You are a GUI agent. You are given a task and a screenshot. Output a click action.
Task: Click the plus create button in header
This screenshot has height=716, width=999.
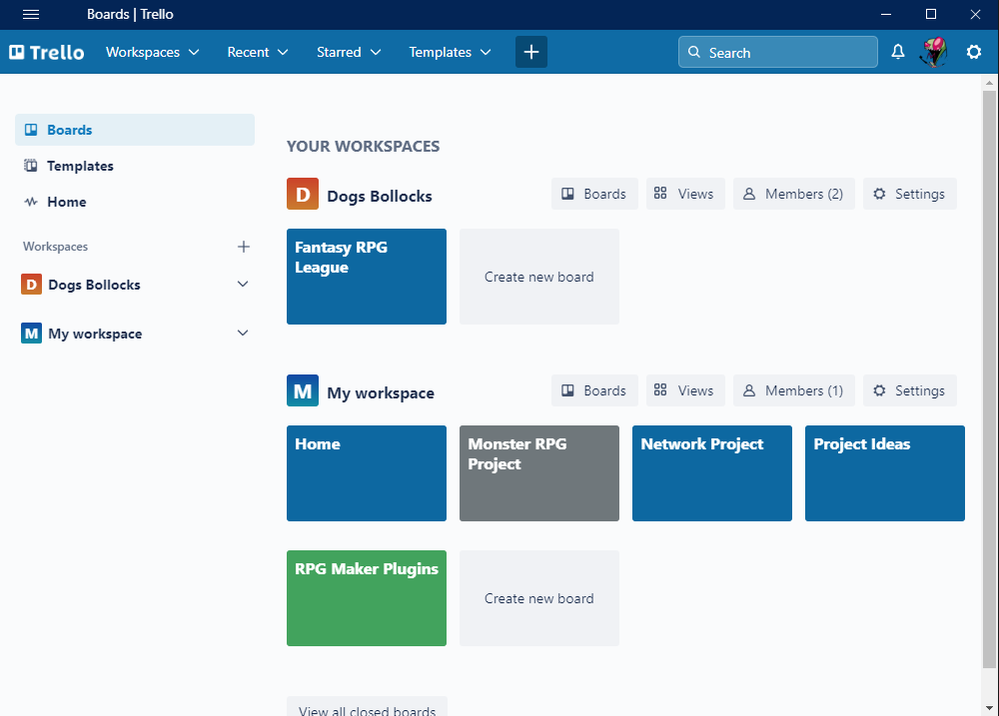(531, 52)
